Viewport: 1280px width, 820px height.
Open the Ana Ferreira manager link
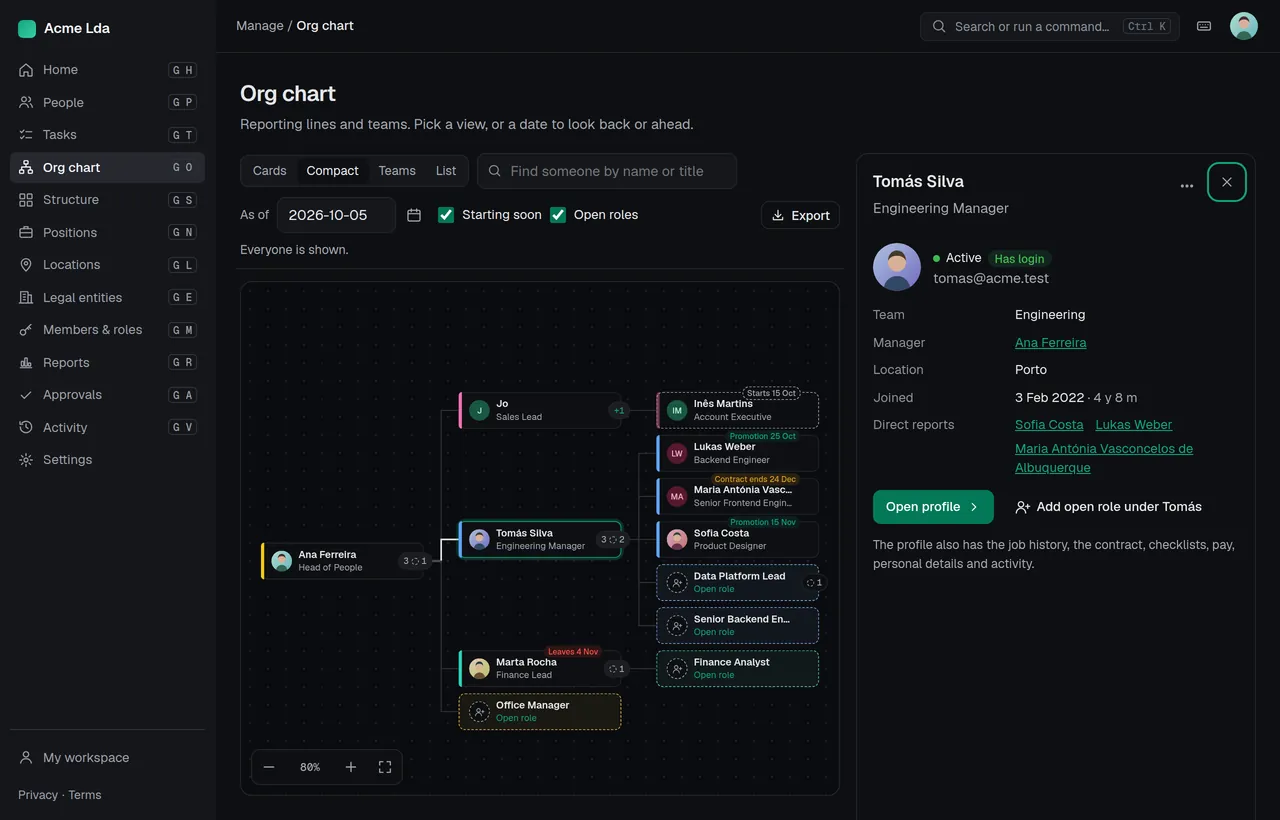click(1050, 343)
